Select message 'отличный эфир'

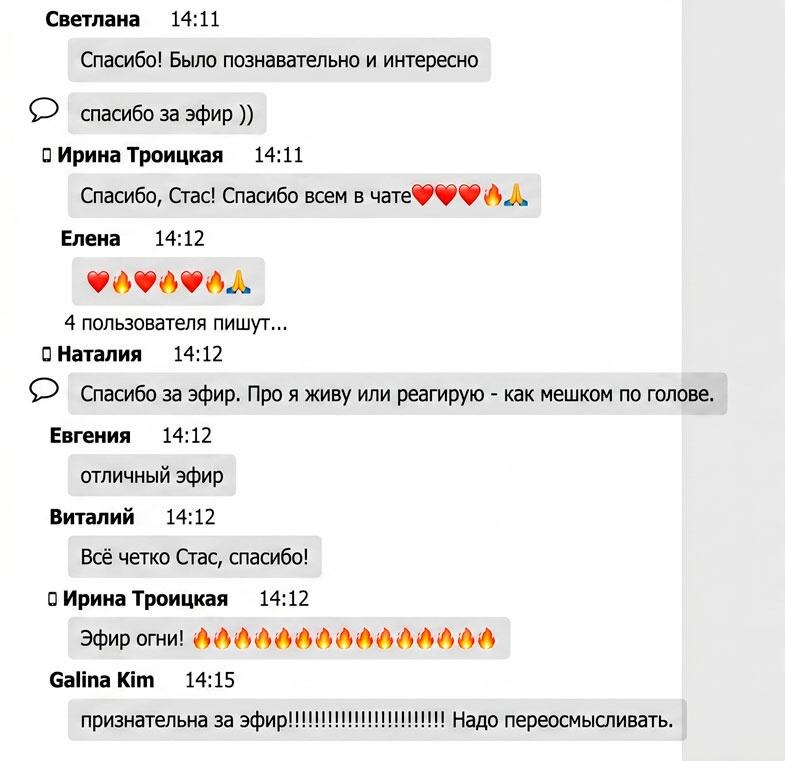(152, 475)
